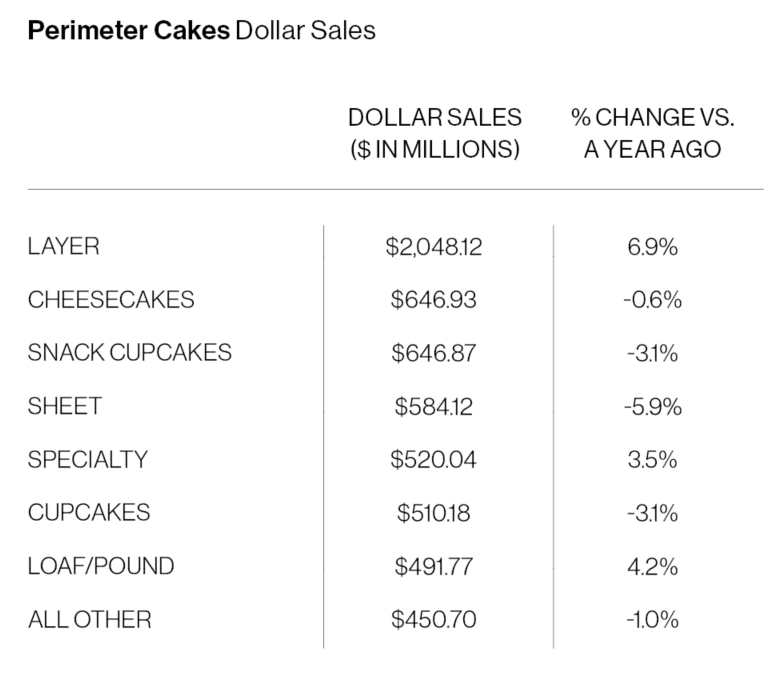
Task: Click the -0.6% change value
Action: (x=651, y=299)
